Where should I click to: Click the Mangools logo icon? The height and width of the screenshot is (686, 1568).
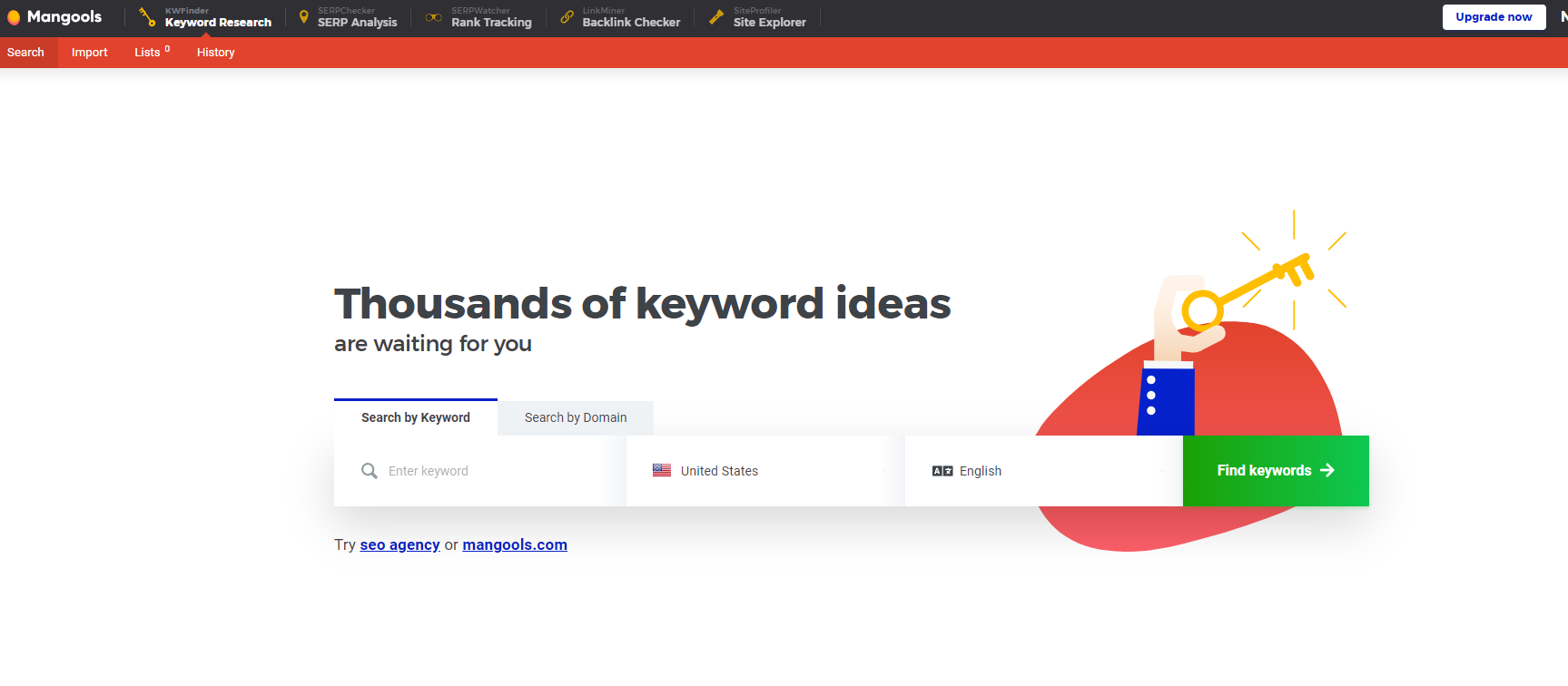pos(14,17)
